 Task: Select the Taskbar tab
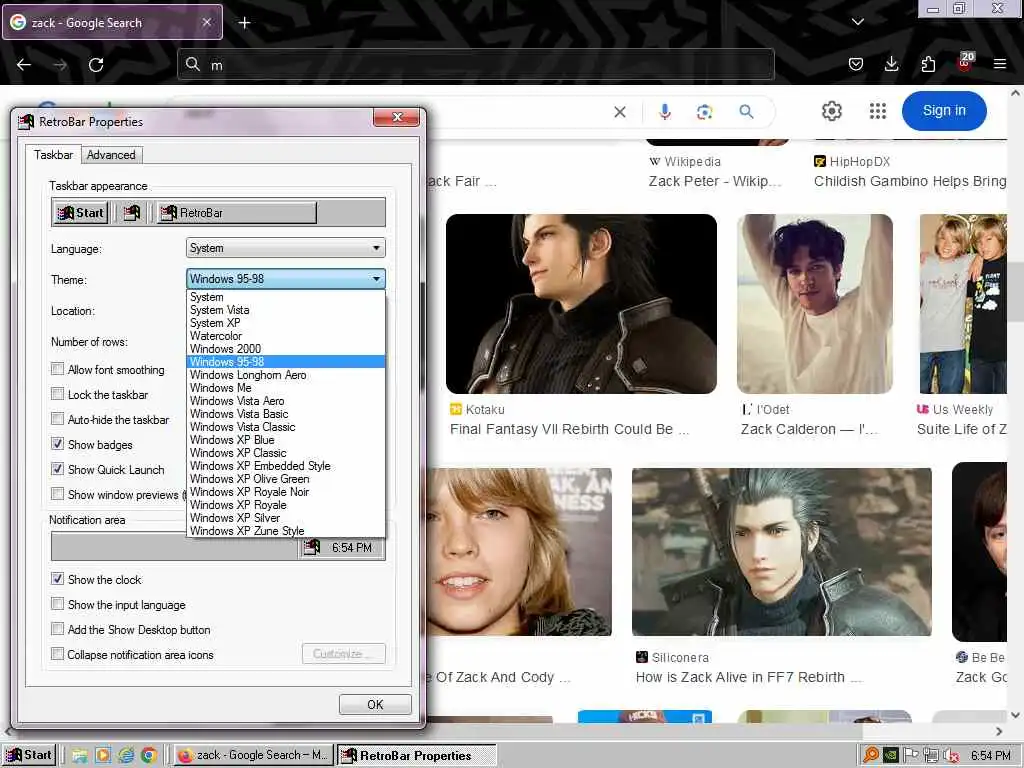click(54, 155)
